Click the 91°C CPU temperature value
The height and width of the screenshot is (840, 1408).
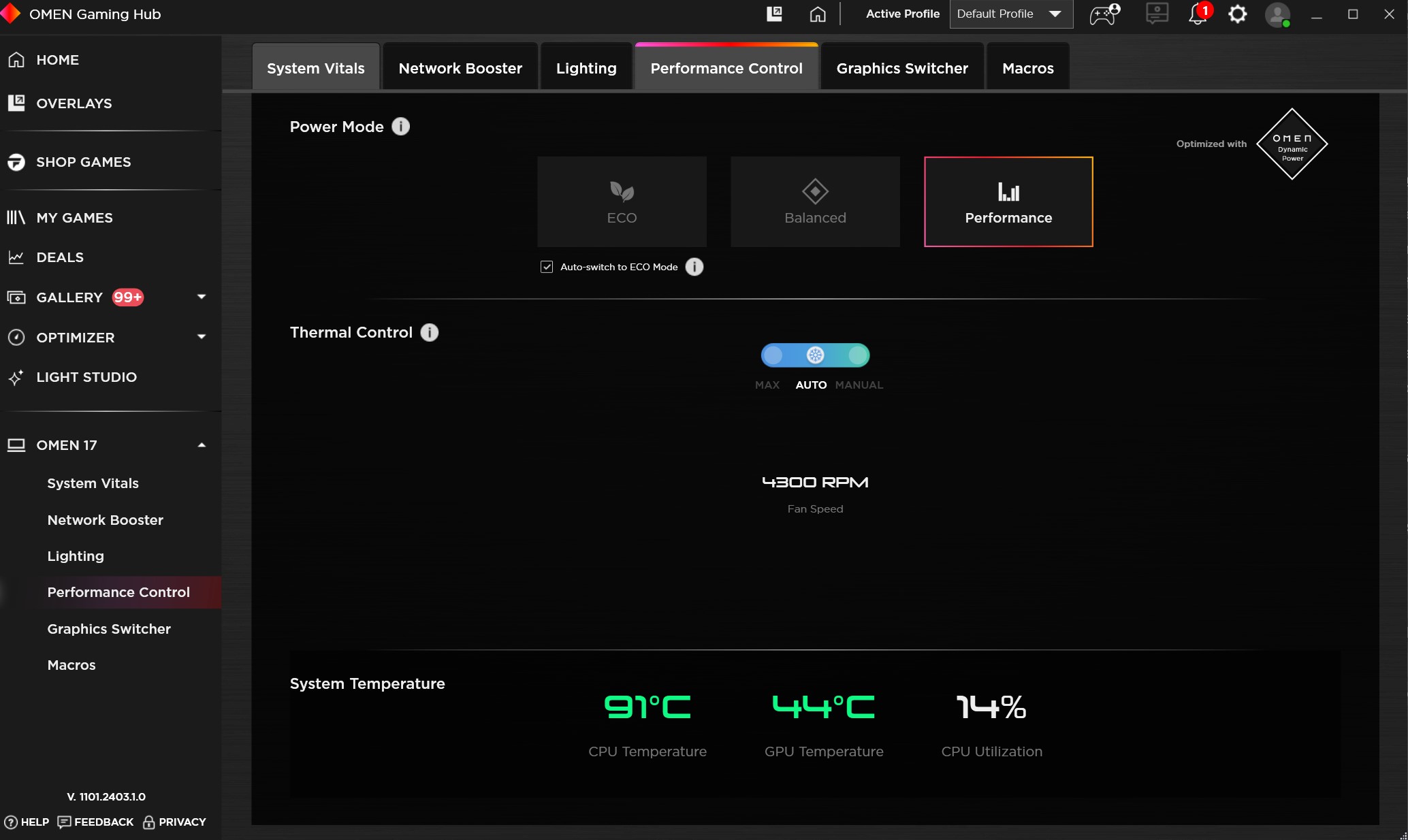pyautogui.click(x=647, y=707)
